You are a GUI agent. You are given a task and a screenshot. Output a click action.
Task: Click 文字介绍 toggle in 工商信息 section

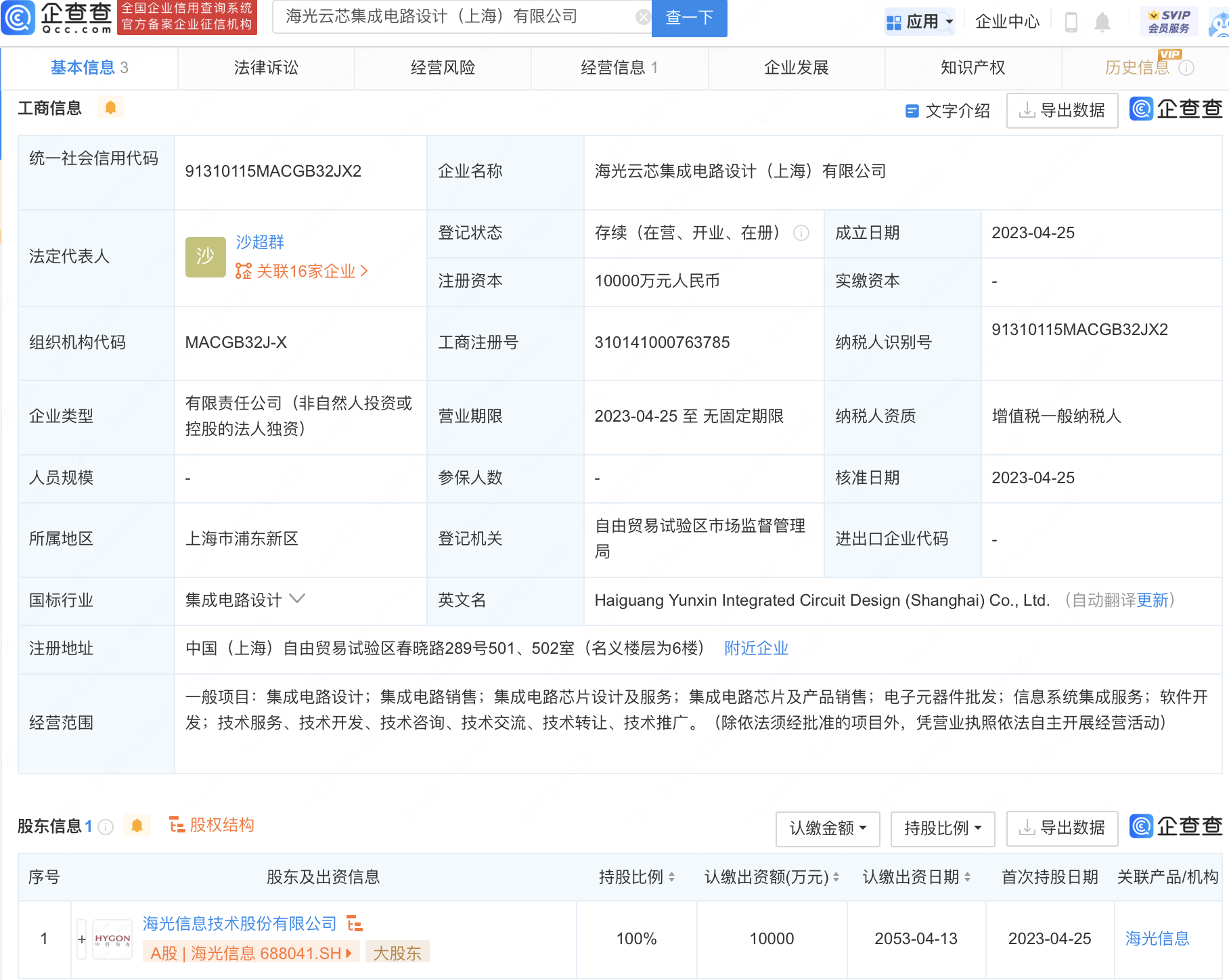point(947,111)
